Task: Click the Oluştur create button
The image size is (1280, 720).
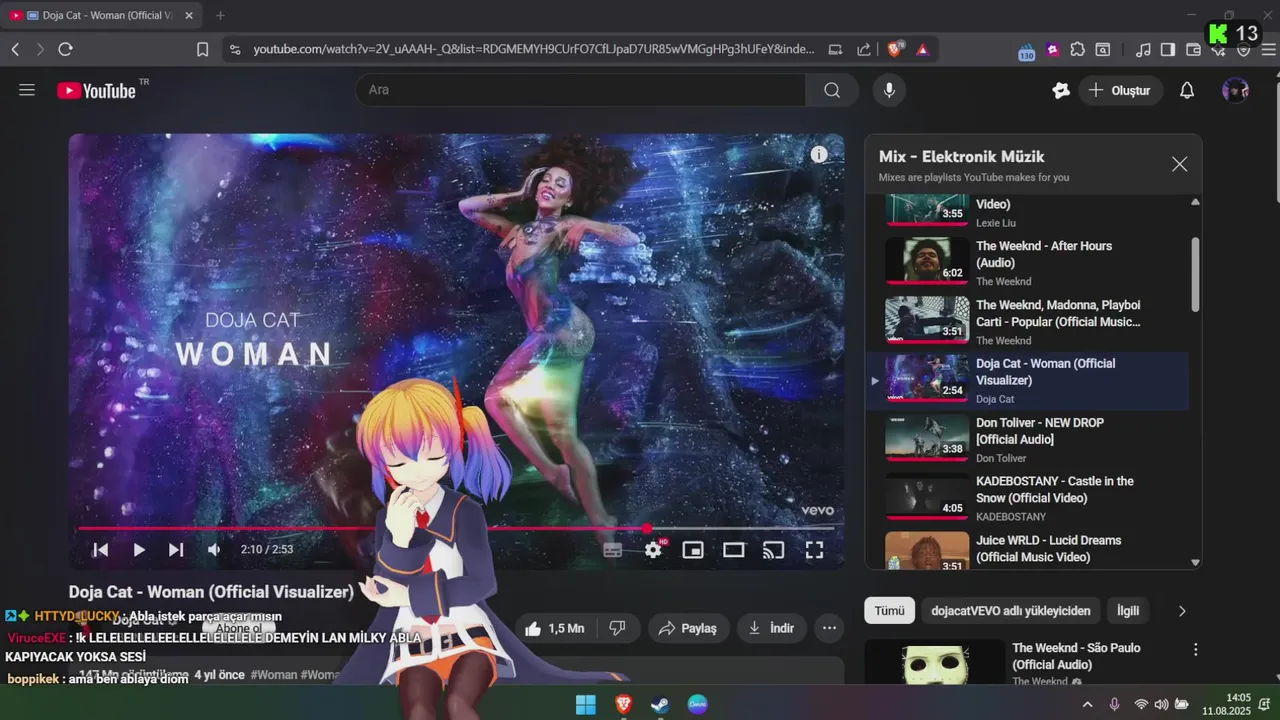Action: click(1120, 90)
